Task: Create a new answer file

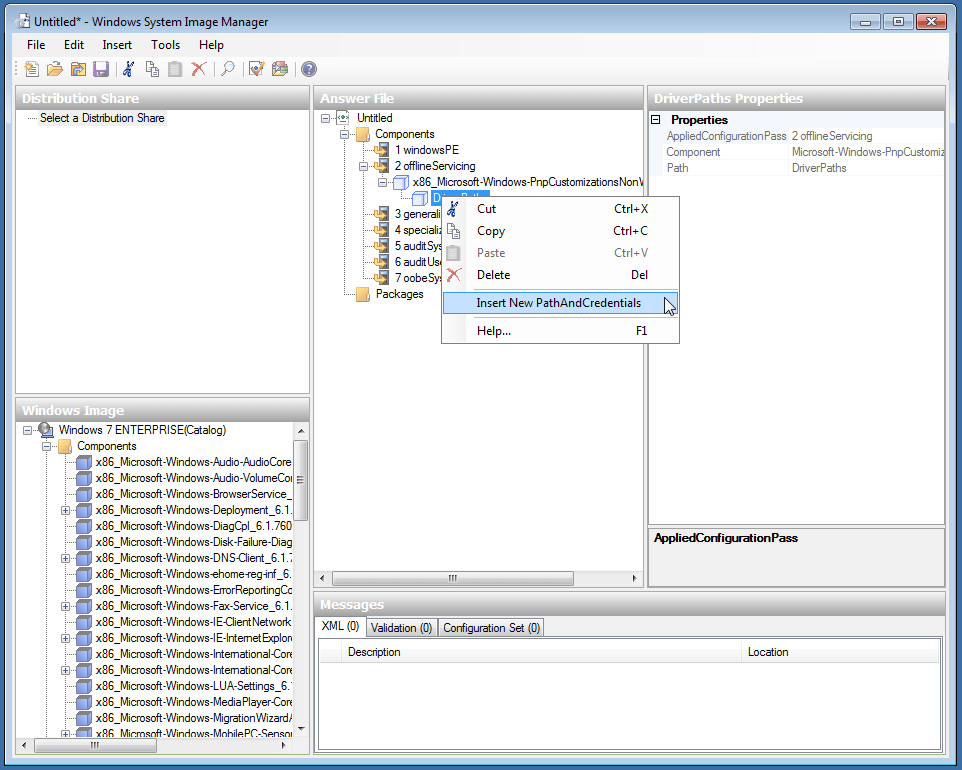Action: pos(31,68)
